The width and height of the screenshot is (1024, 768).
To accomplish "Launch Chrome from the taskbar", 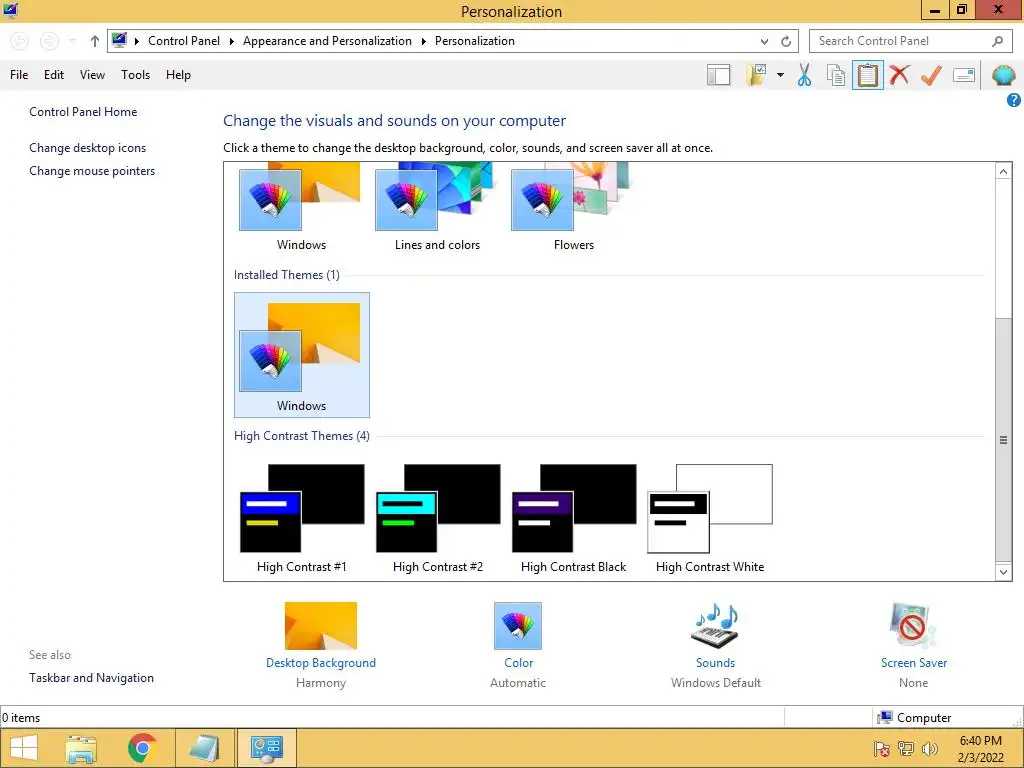I will [x=142, y=748].
